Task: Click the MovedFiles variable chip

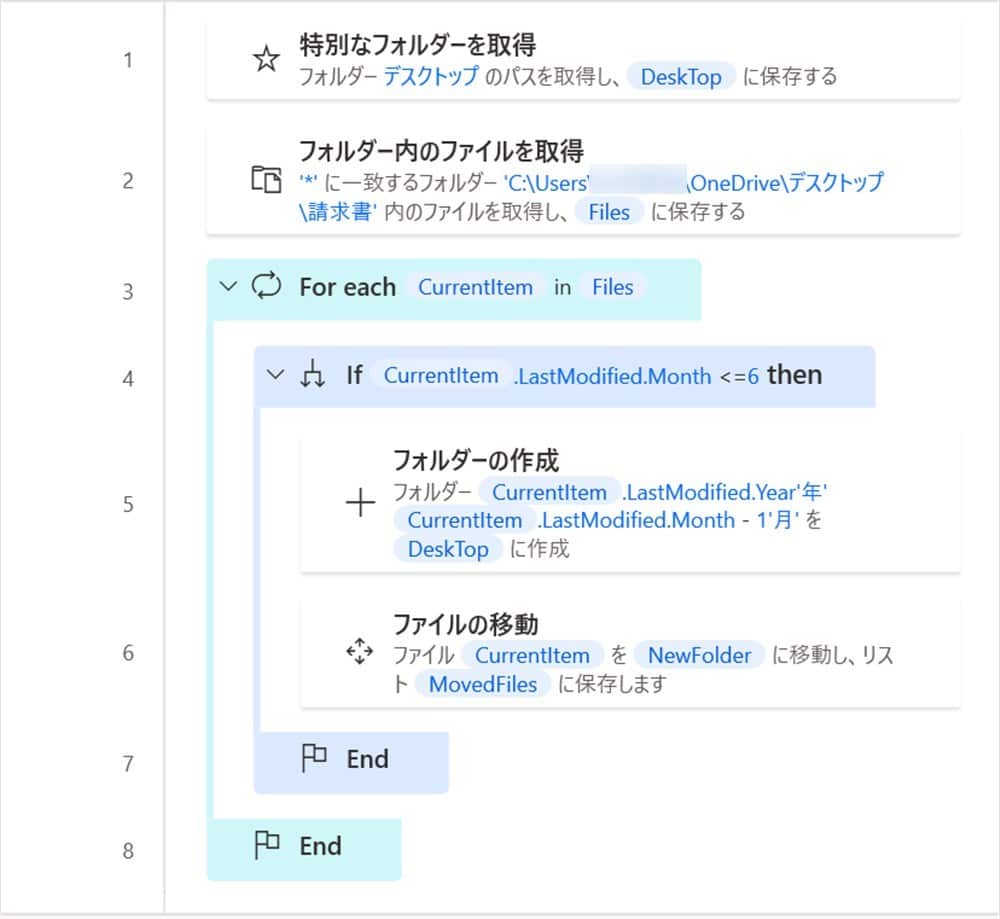Action: coord(483,684)
